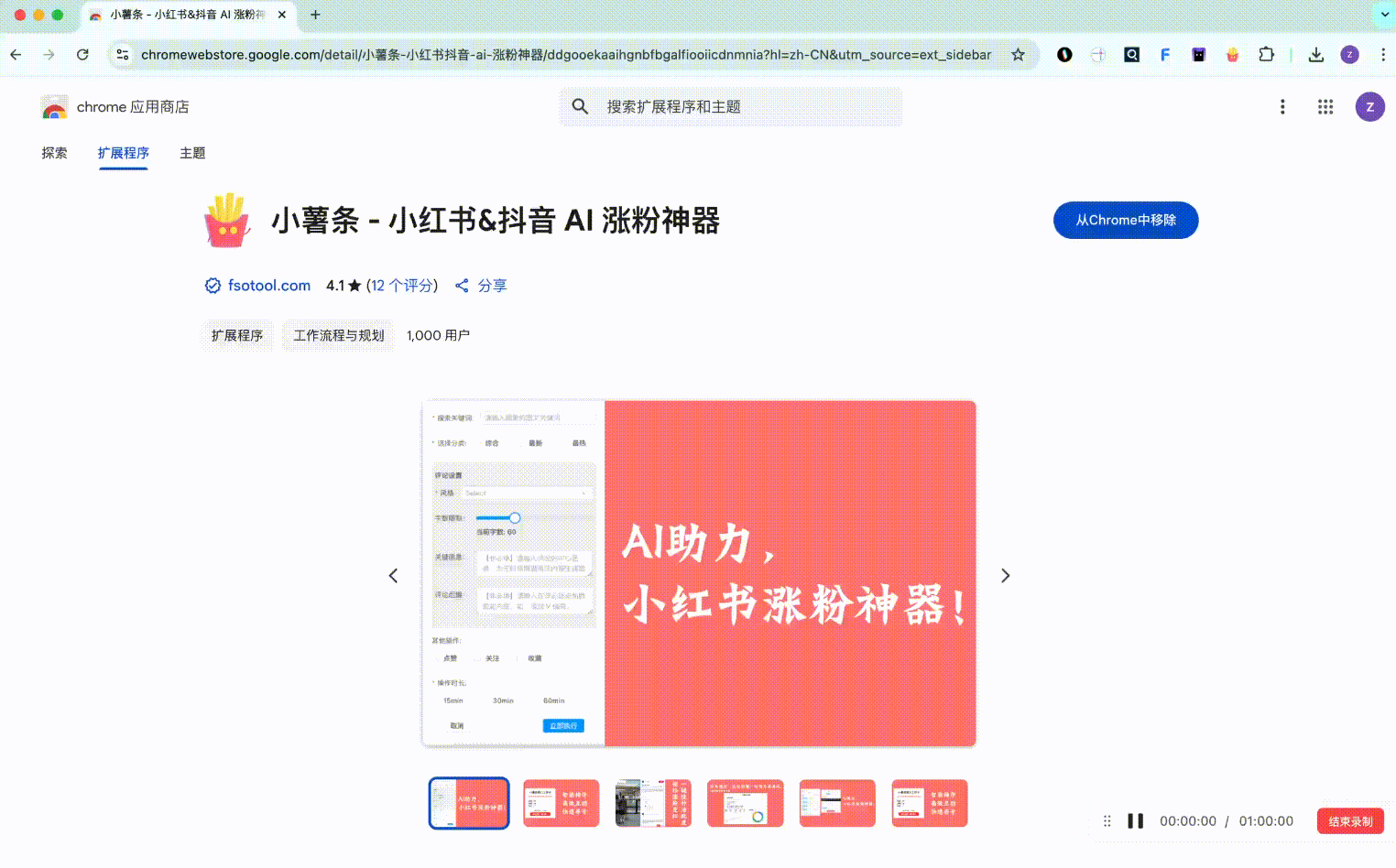
Task: Click the 扩展程序 category chip
Action: pyautogui.click(x=237, y=336)
